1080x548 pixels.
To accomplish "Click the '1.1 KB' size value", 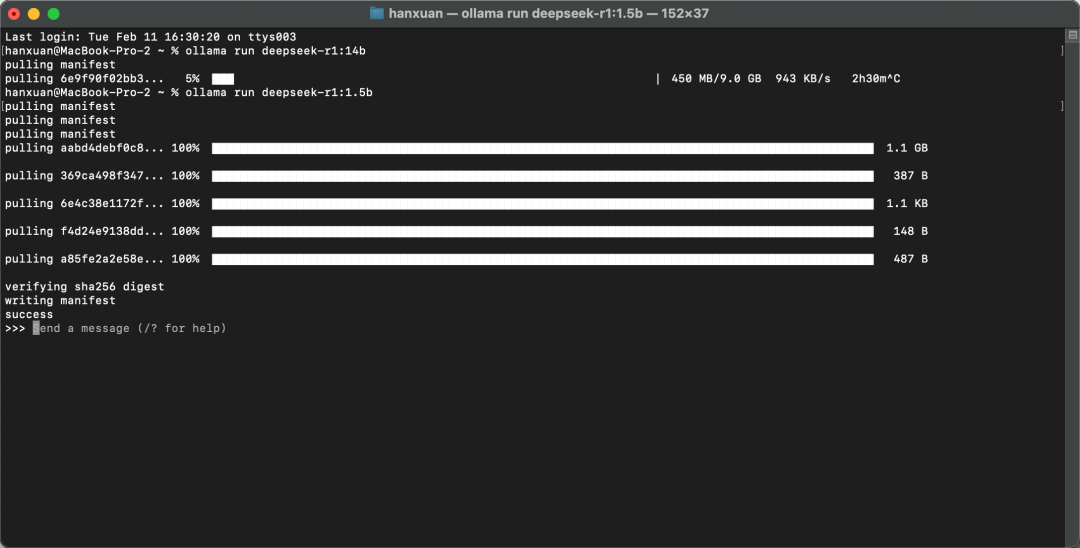I will [x=907, y=203].
